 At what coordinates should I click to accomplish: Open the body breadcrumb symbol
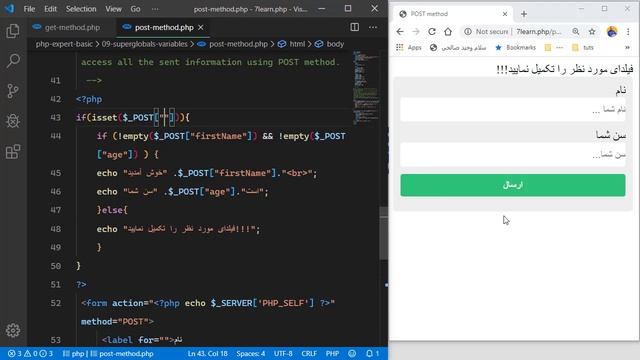(x=329, y=44)
